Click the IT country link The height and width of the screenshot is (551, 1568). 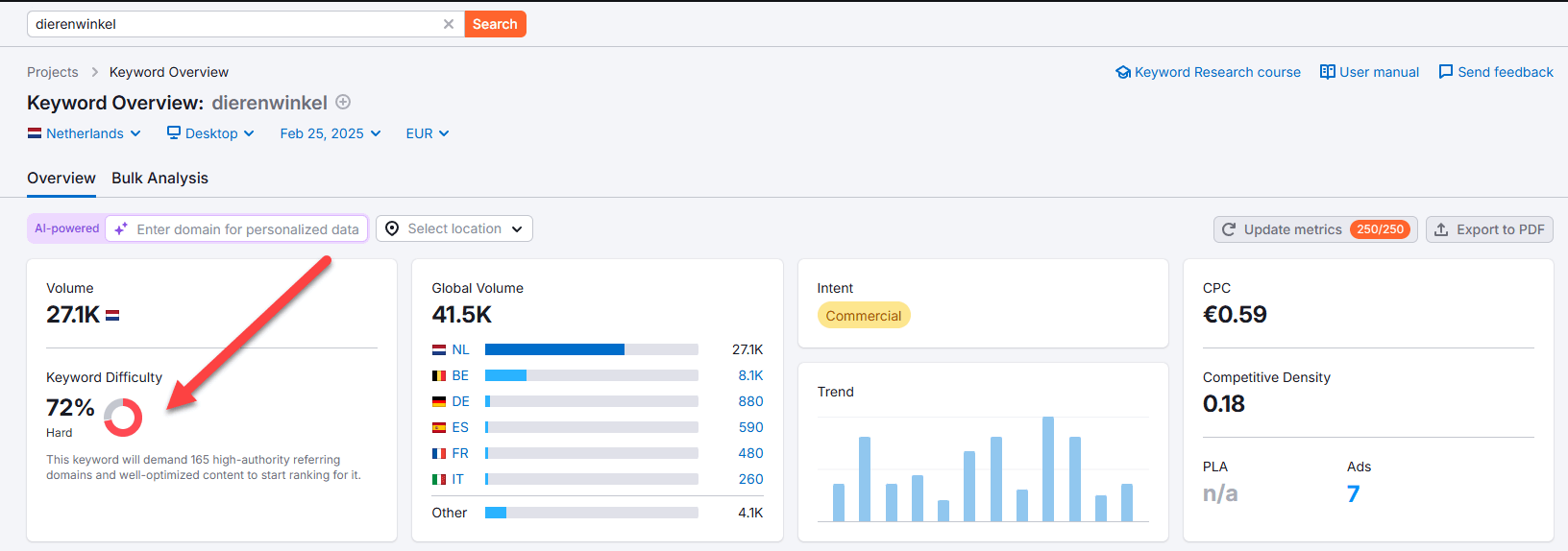click(x=458, y=479)
